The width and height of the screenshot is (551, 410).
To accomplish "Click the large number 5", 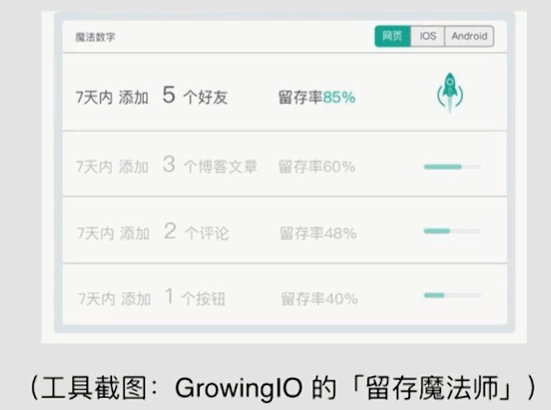I will (x=169, y=95).
